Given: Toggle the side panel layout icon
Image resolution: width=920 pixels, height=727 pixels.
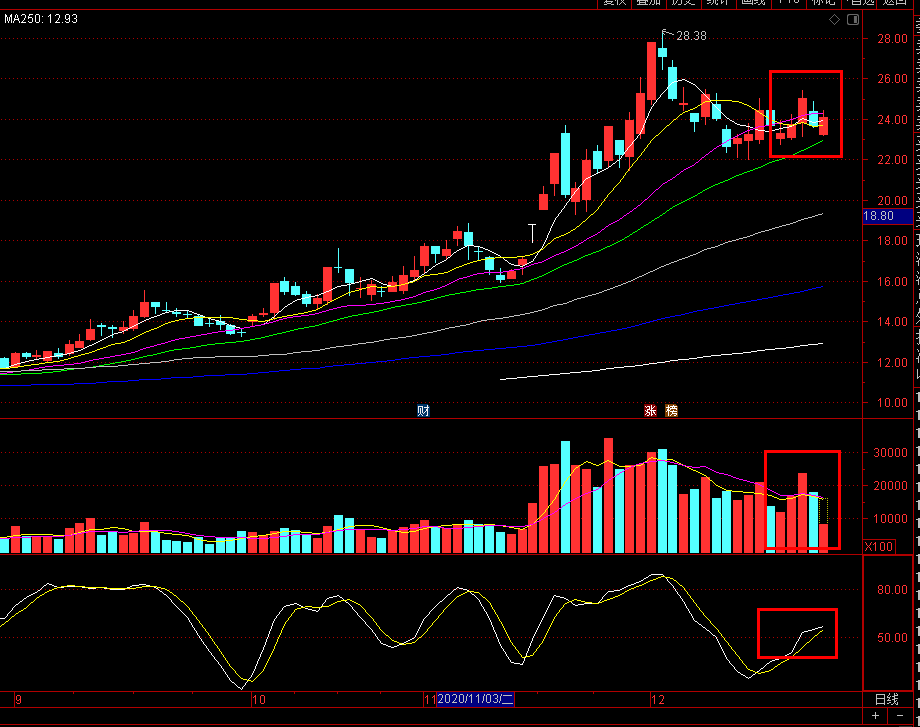Looking at the screenshot, I should (853, 20).
